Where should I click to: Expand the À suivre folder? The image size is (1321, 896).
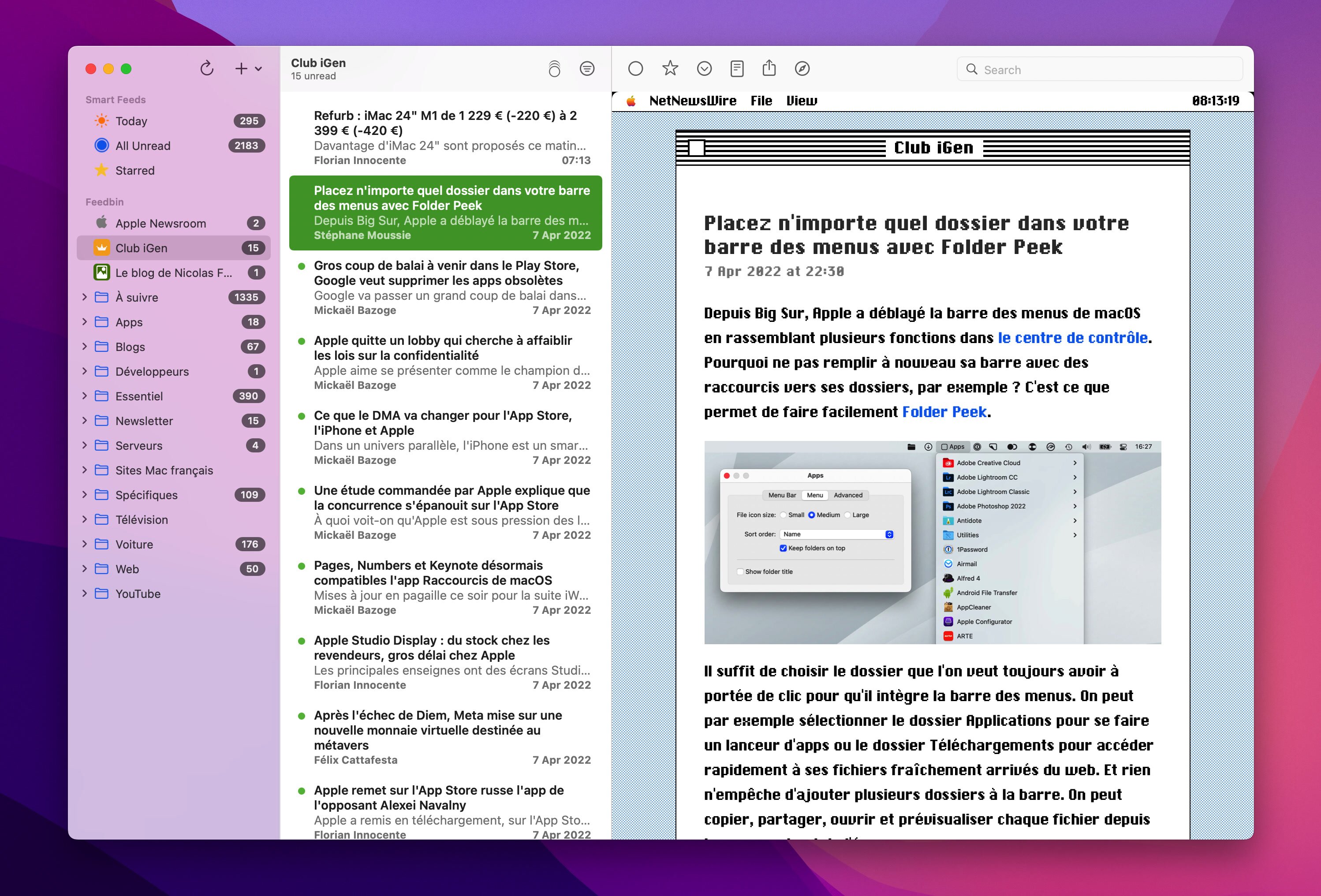[x=85, y=297]
